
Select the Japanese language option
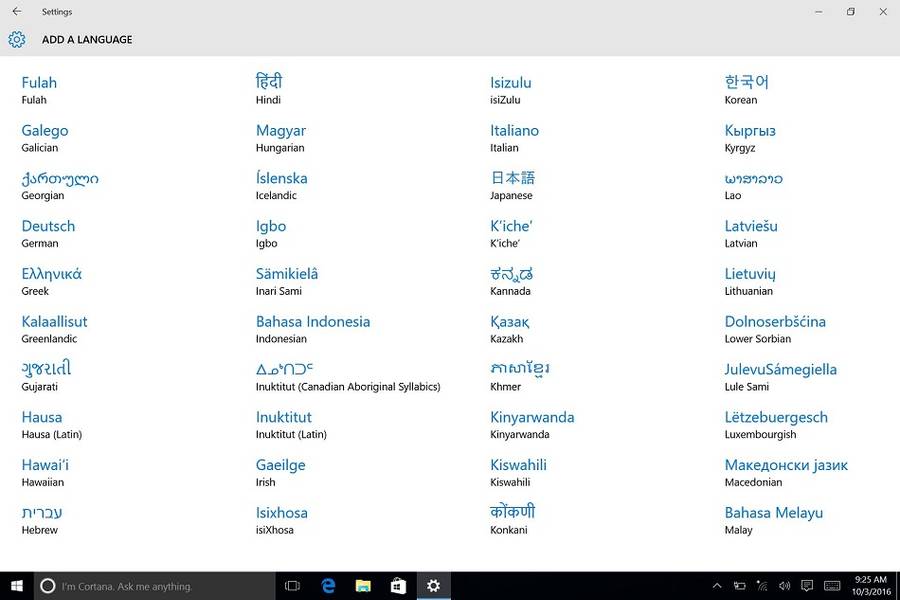click(x=512, y=179)
